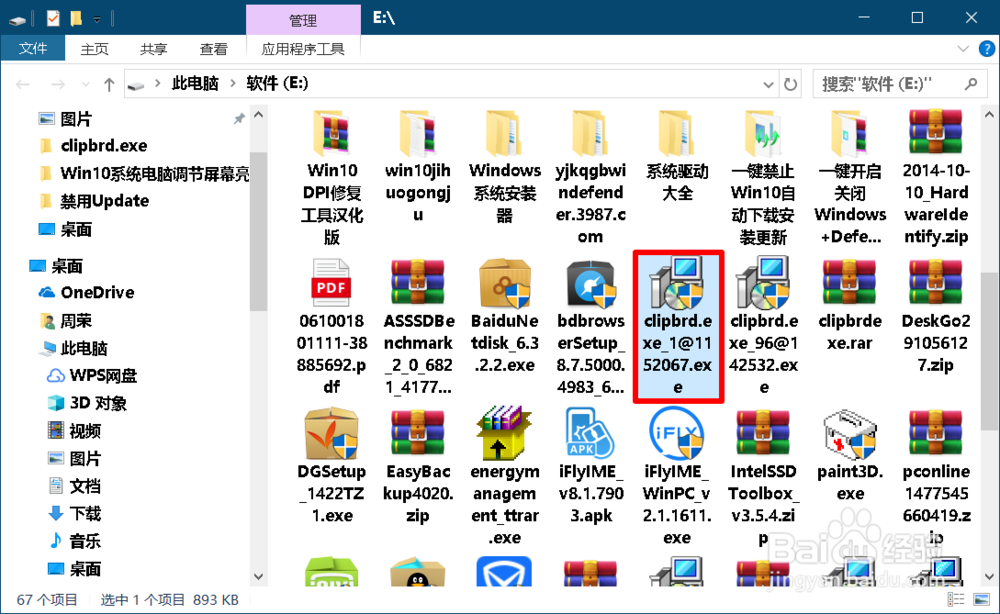The image size is (1000, 614).
Task: Select the 系统驱动大全 folder
Action: pos(677,156)
